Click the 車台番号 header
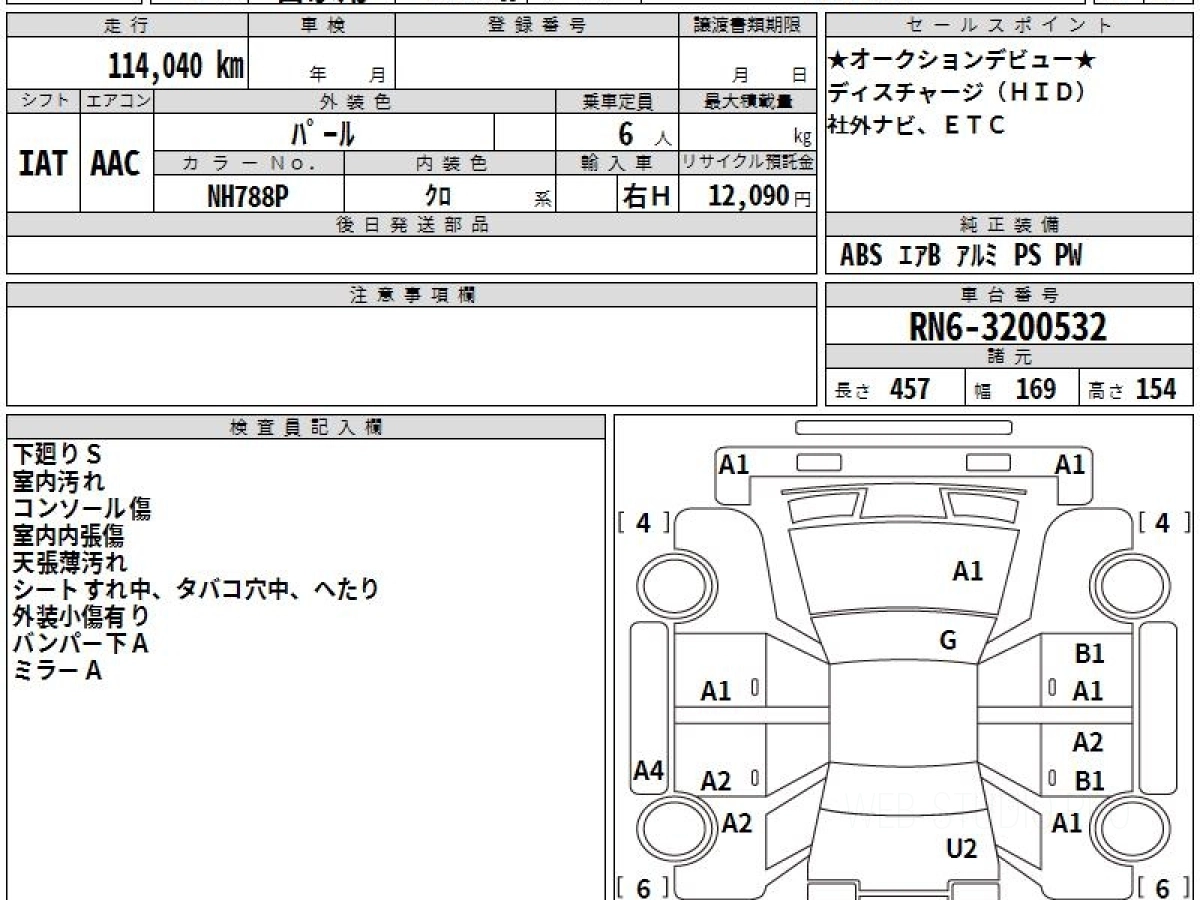1200x900 pixels. pos(1010,295)
